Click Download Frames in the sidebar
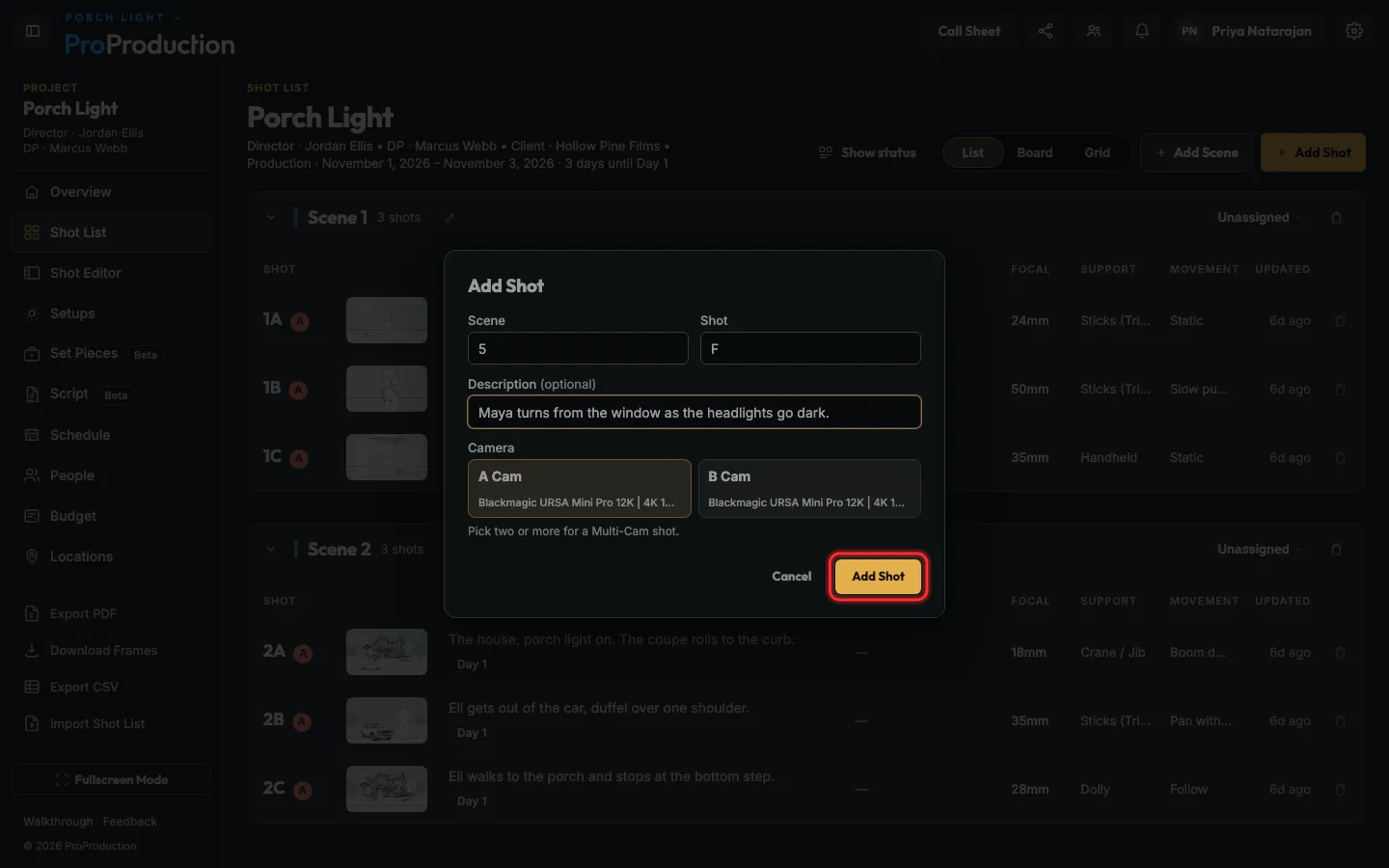 coord(112,650)
